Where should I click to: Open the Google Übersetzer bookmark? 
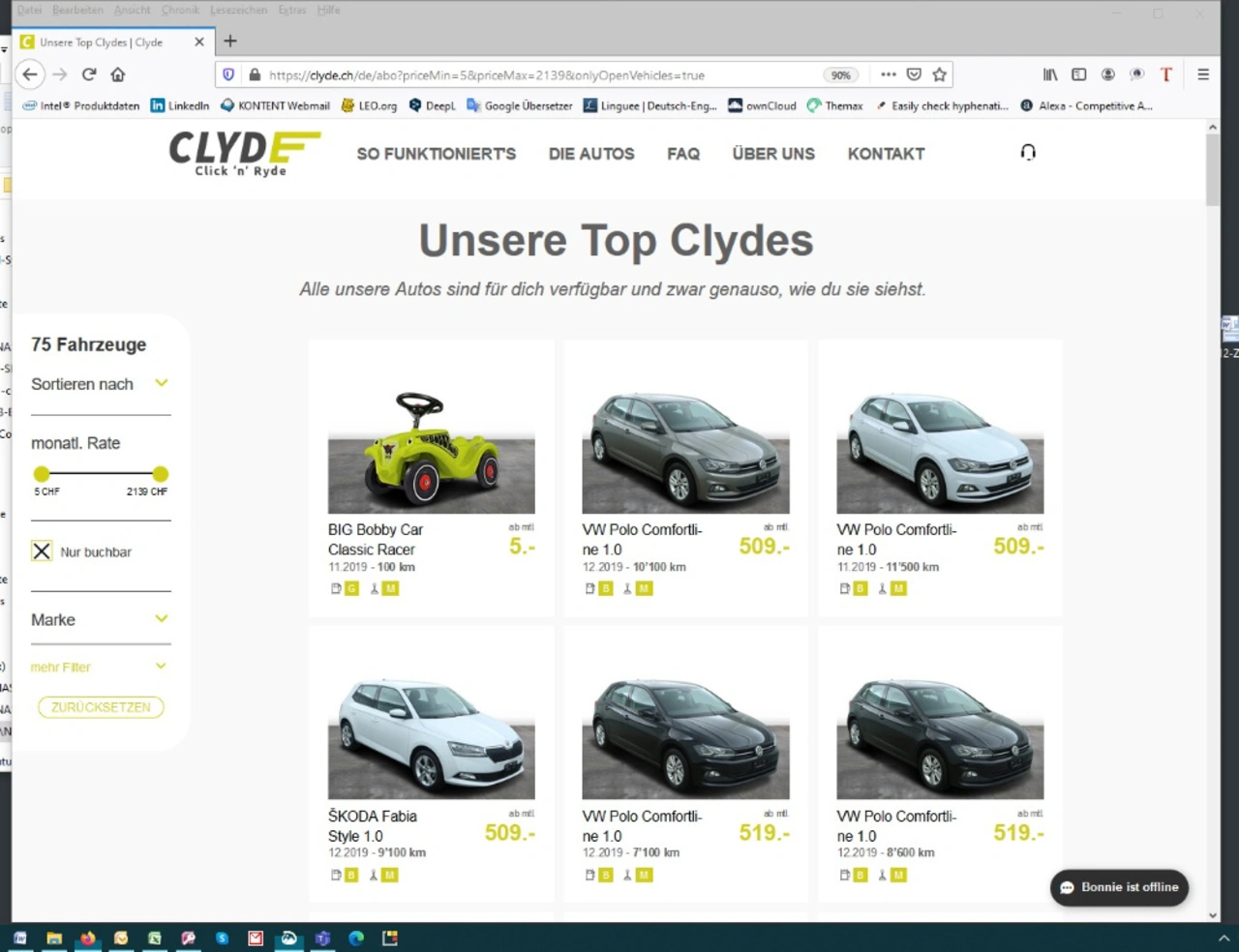pos(520,105)
